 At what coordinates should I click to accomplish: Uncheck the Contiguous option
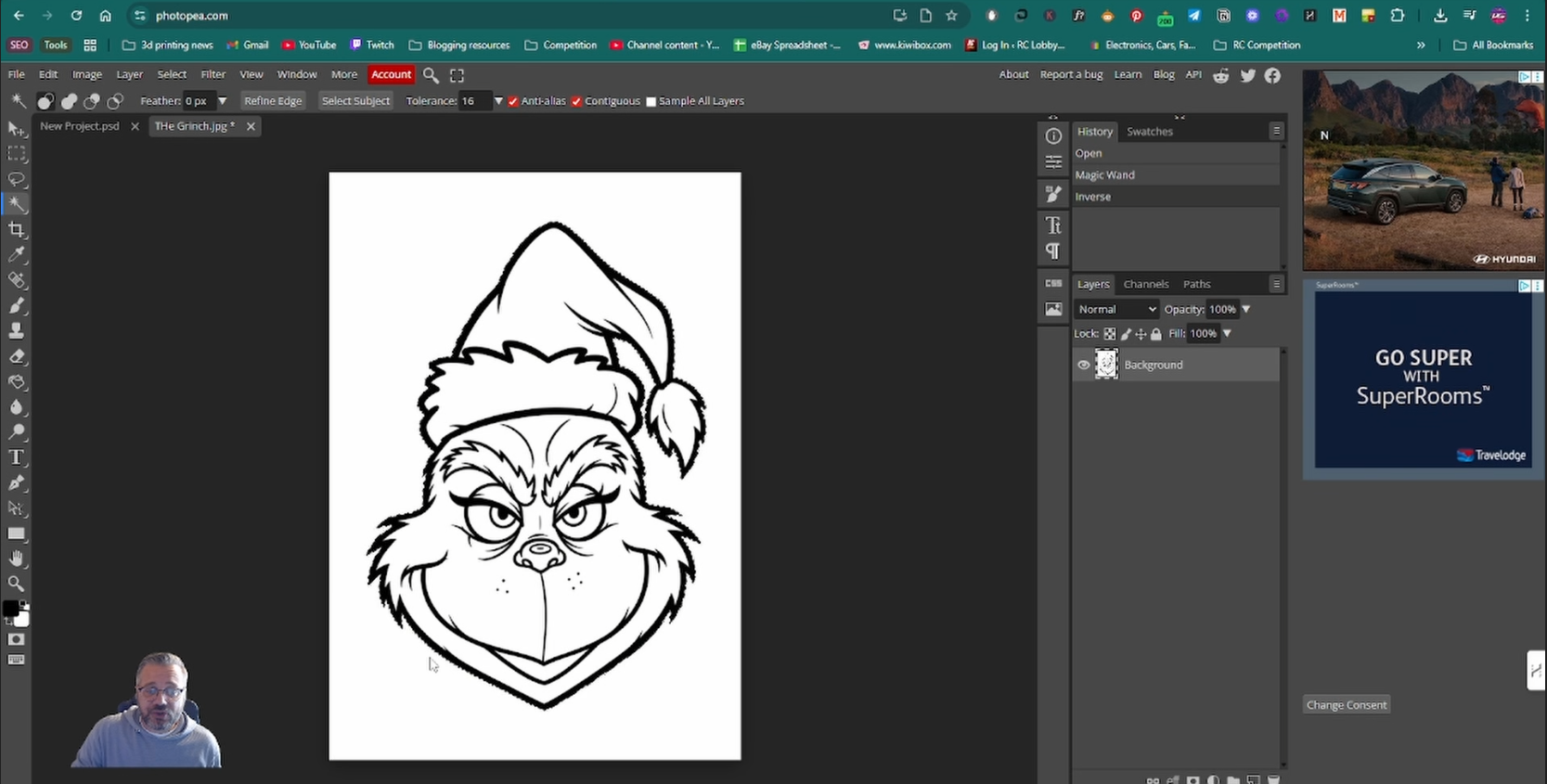point(576,101)
